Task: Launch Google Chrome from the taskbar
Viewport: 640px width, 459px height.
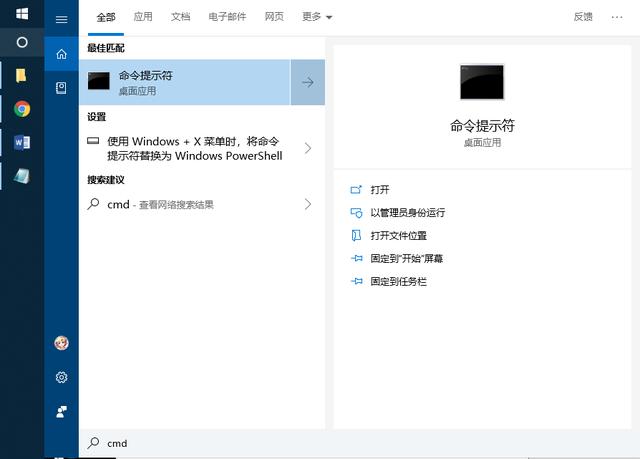Action: [22, 109]
